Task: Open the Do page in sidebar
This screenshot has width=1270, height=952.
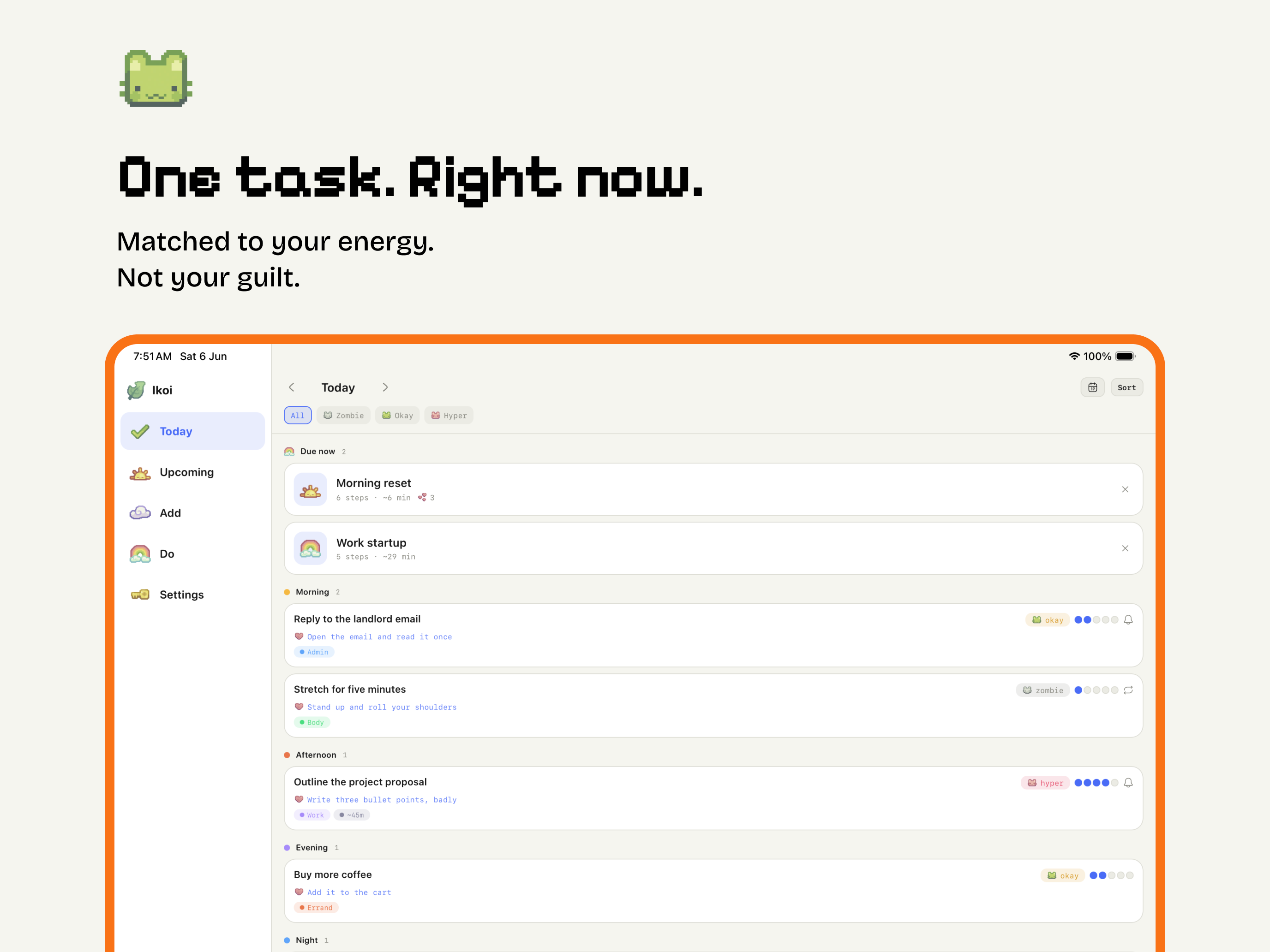Action: [192, 554]
